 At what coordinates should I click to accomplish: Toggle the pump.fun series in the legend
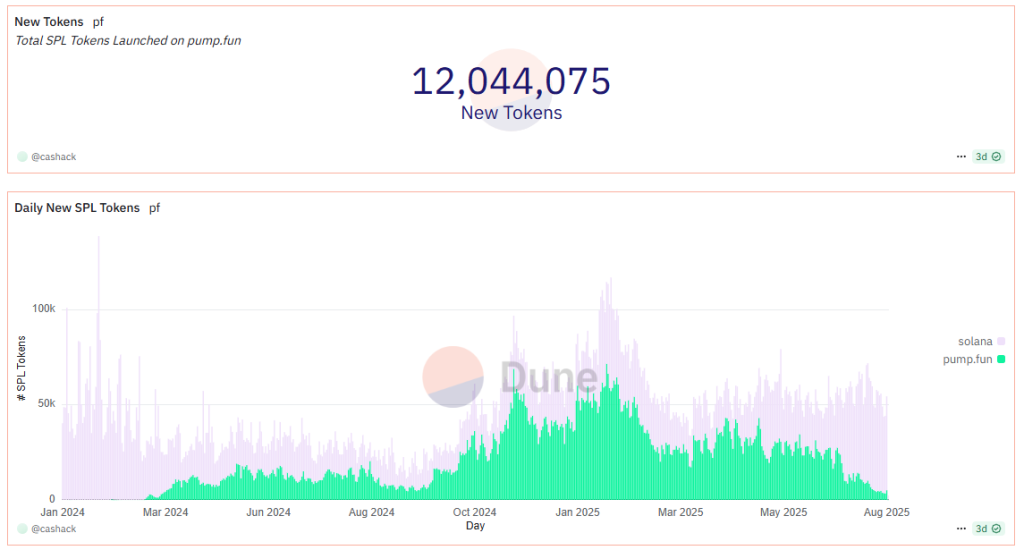pyautogui.click(x=967, y=359)
